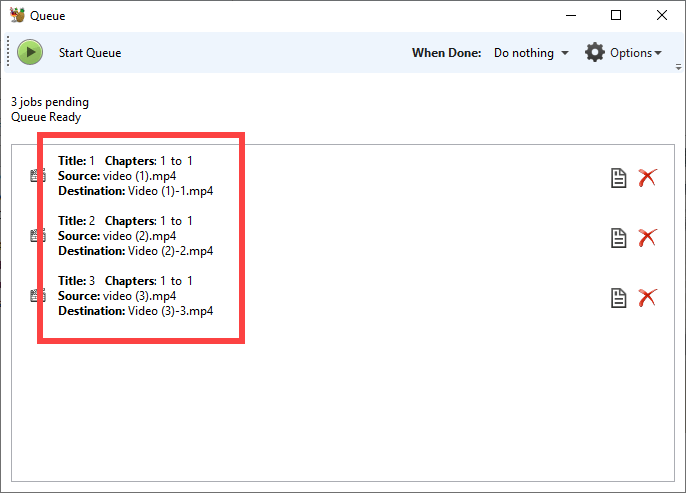
Task: Click the 'Title: 3 Chapters: 1 to 1' line
Action: [126, 281]
